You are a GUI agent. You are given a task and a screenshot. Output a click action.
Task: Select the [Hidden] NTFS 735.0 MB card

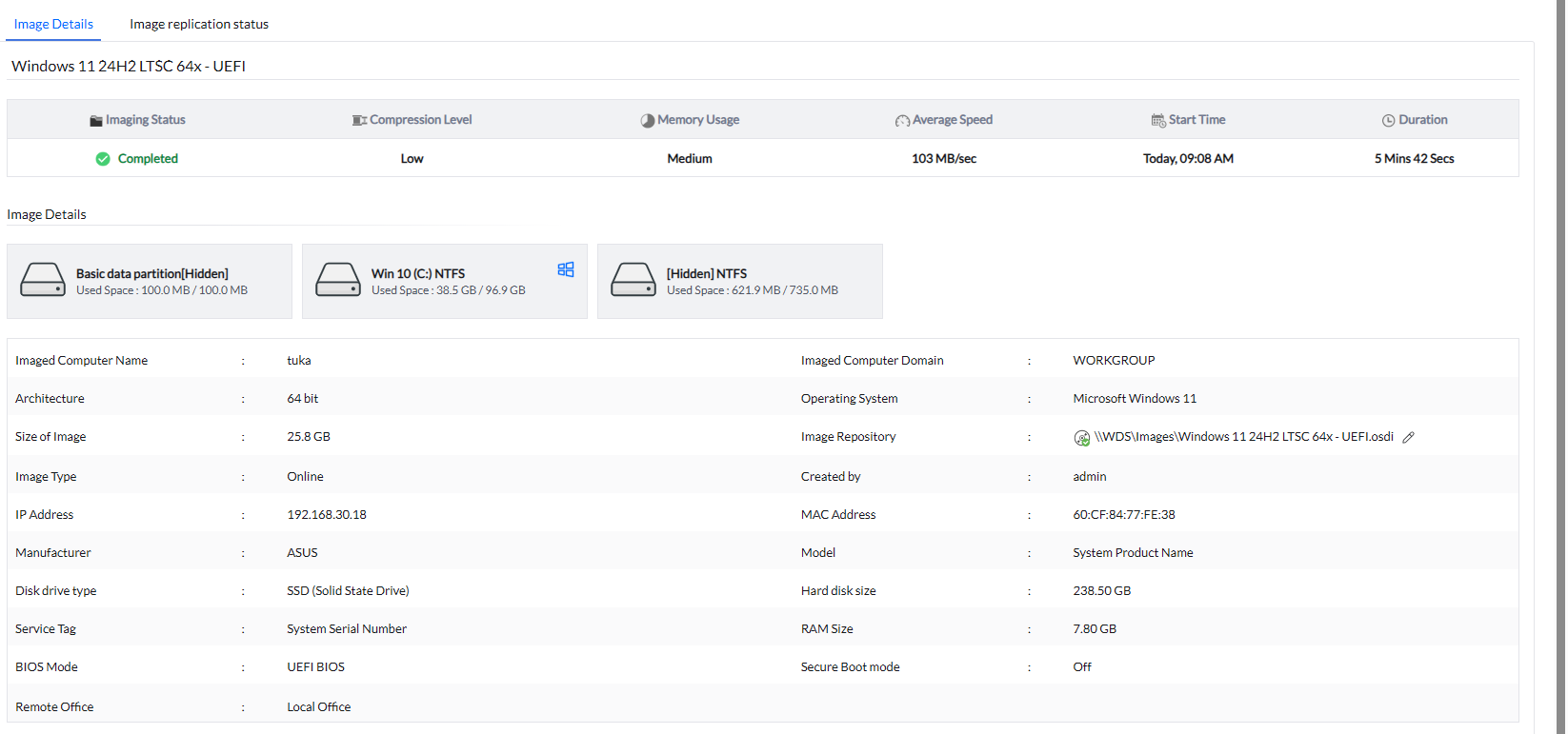tap(740, 281)
